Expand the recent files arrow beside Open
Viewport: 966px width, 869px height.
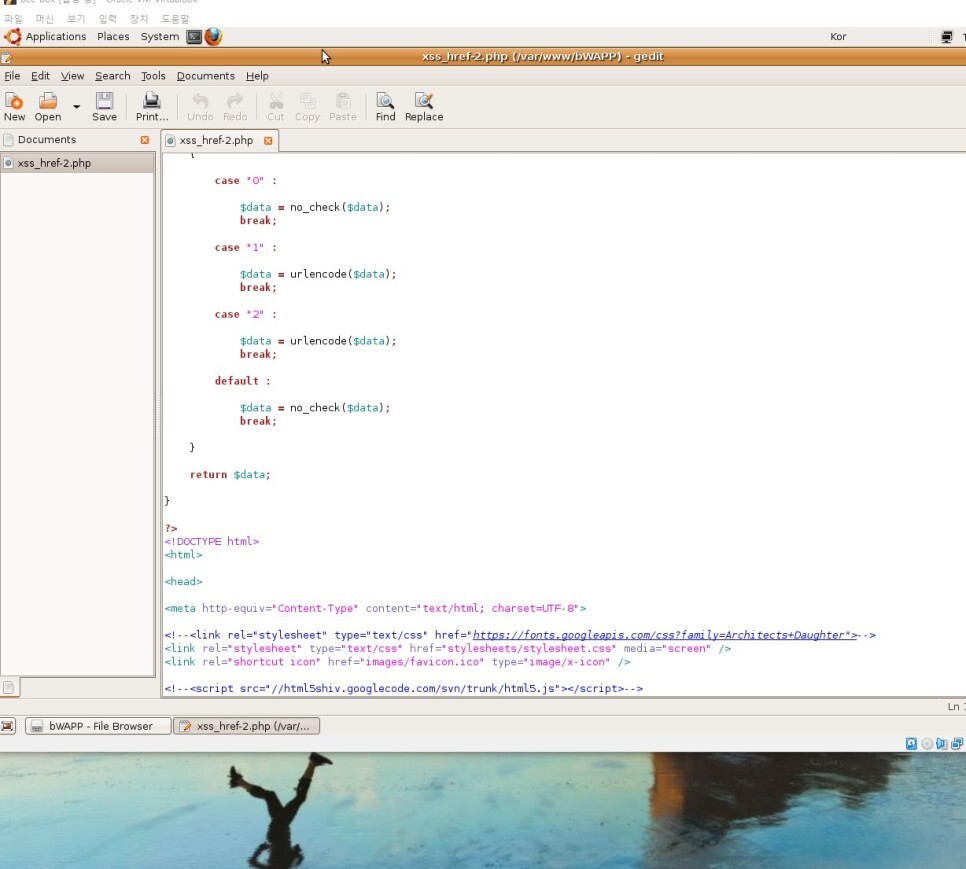pyautogui.click(x=76, y=107)
